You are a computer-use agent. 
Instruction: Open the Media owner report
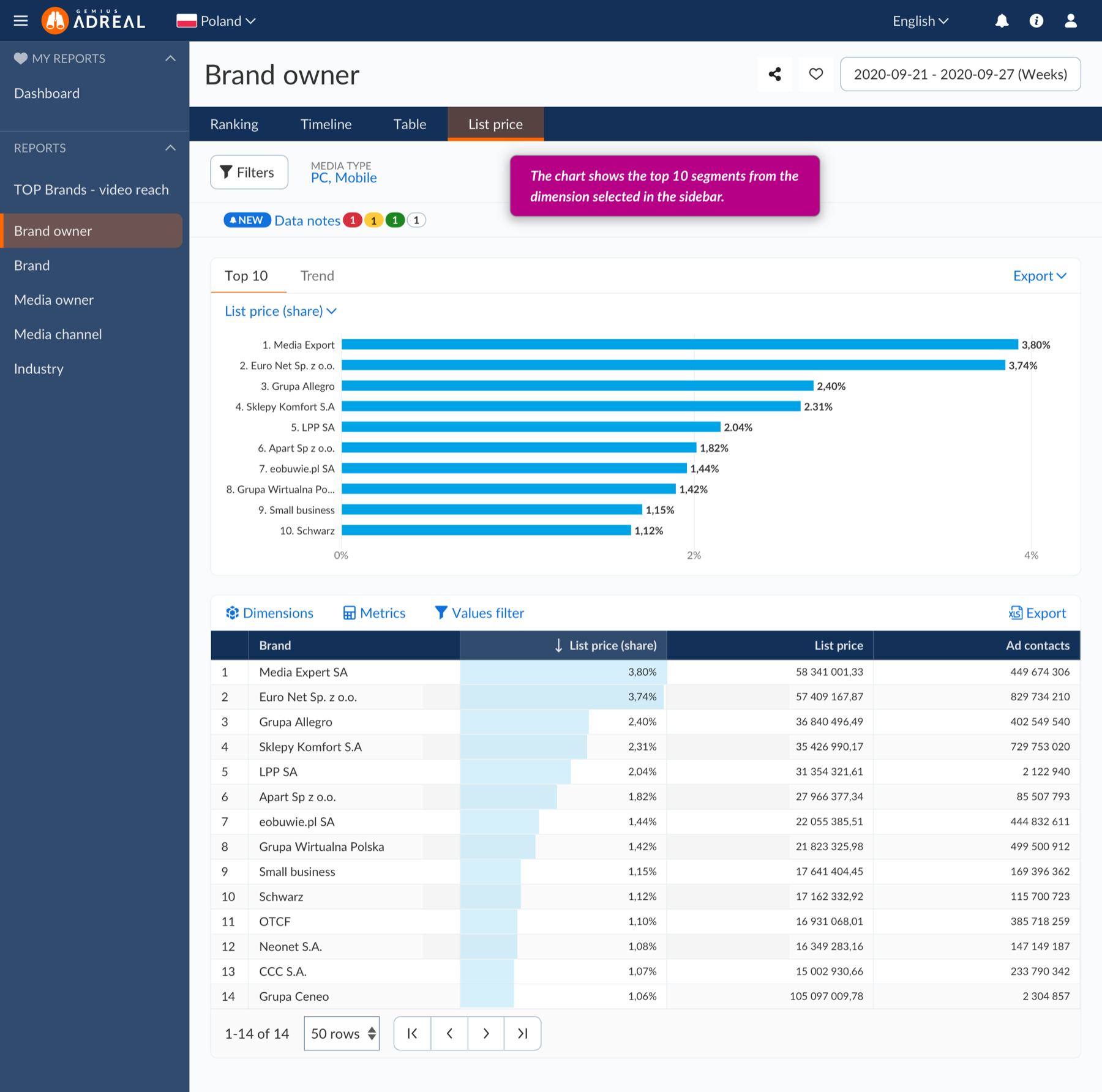click(x=54, y=300)
